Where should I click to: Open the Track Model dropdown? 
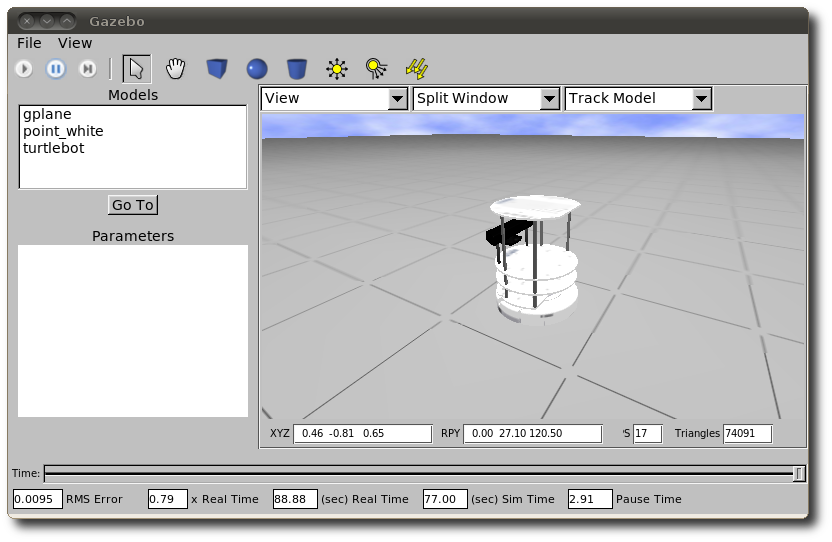click(x=638, y=98)
